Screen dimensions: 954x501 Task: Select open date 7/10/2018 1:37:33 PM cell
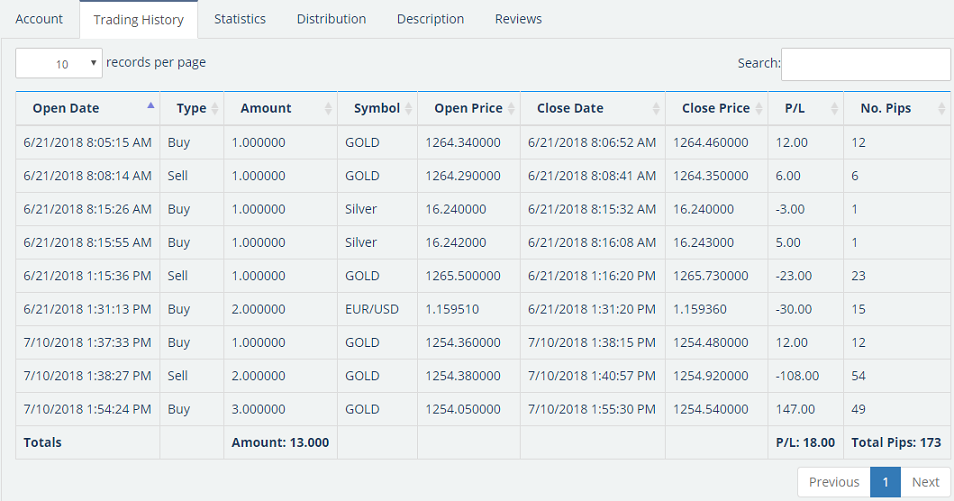point(88,342)
